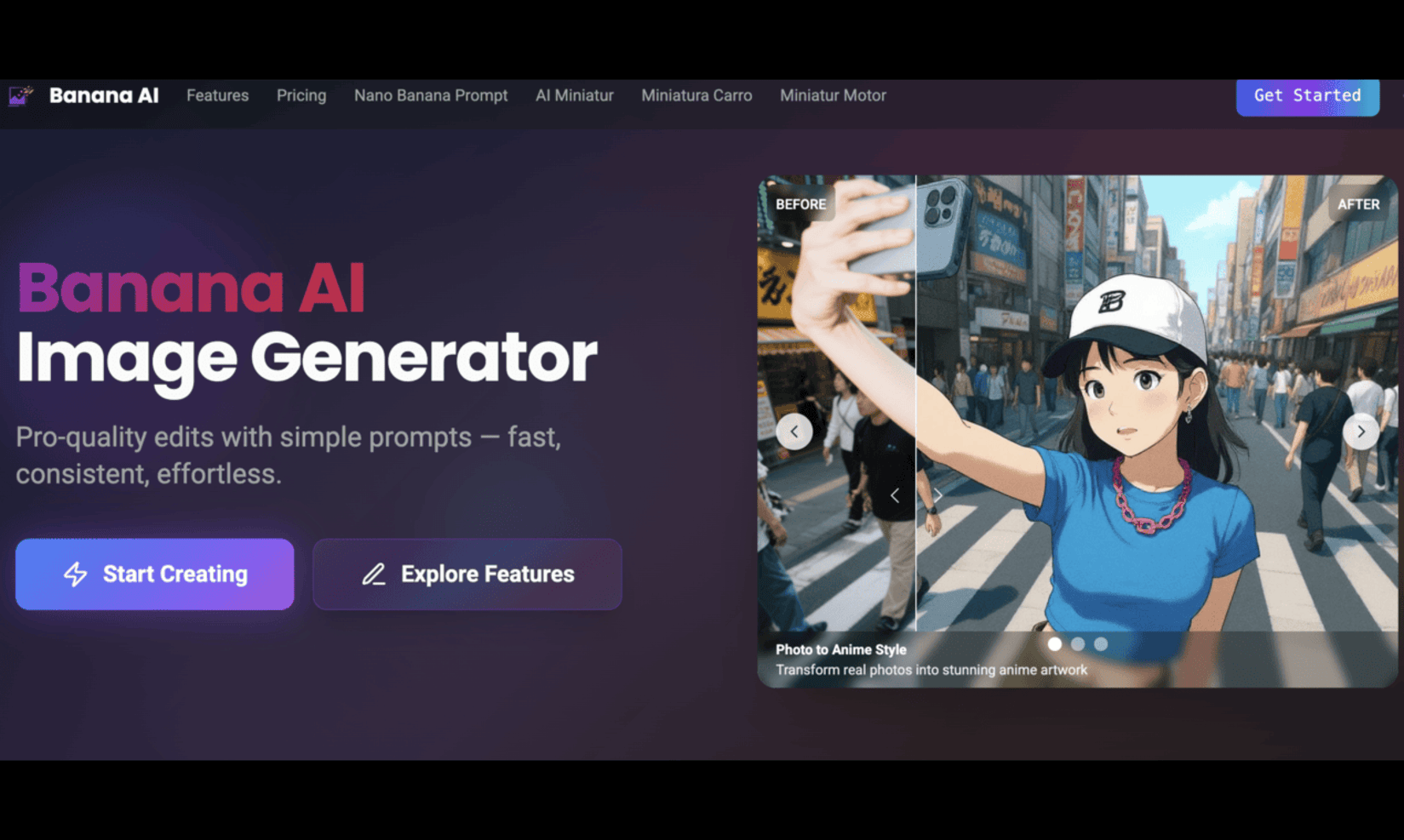Click the right chevron of the comparison handle
This screenshot has width=1404, height=840.
coord(937,494)
